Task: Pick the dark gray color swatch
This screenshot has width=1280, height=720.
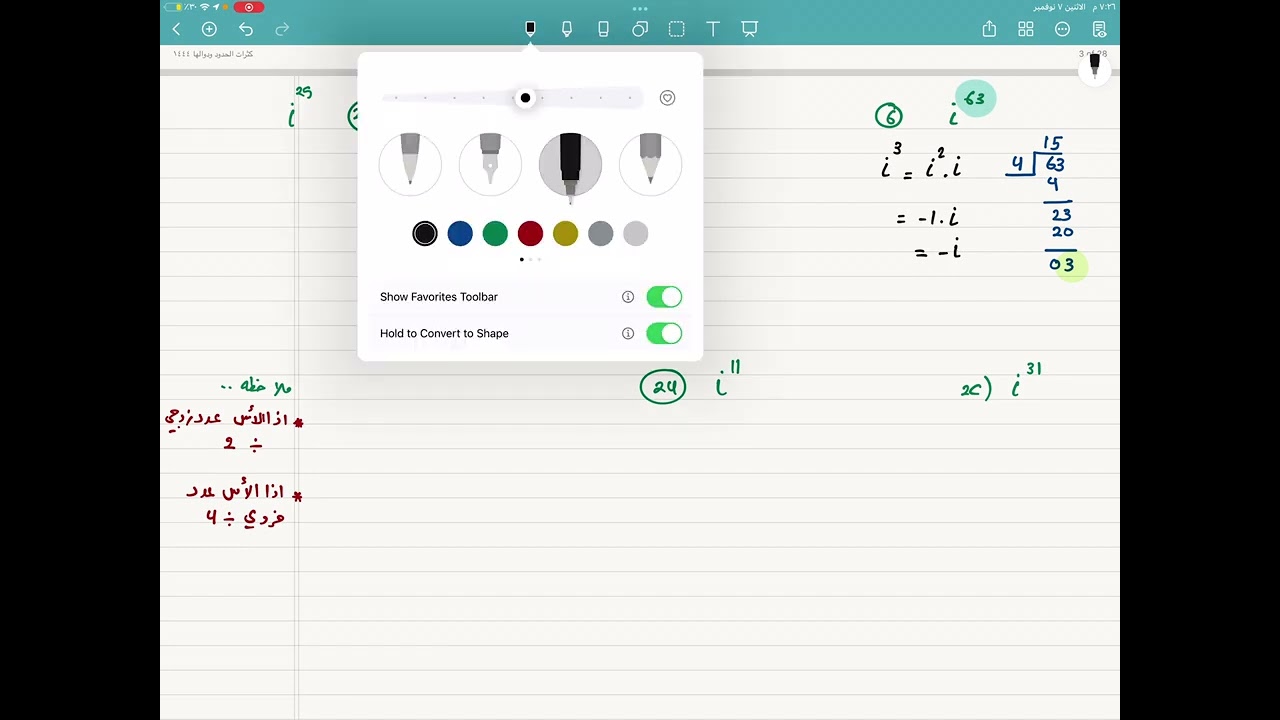Action: tap(600, 234)
